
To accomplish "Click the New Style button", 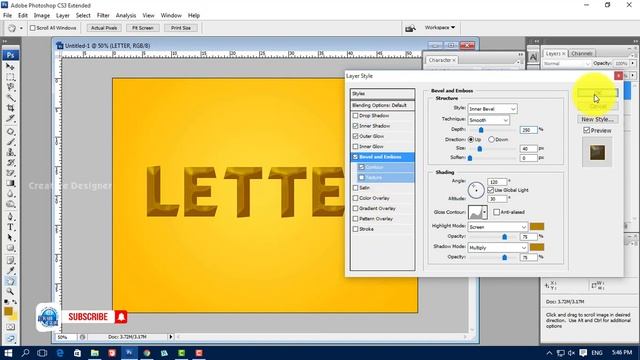I will [598, 119].
